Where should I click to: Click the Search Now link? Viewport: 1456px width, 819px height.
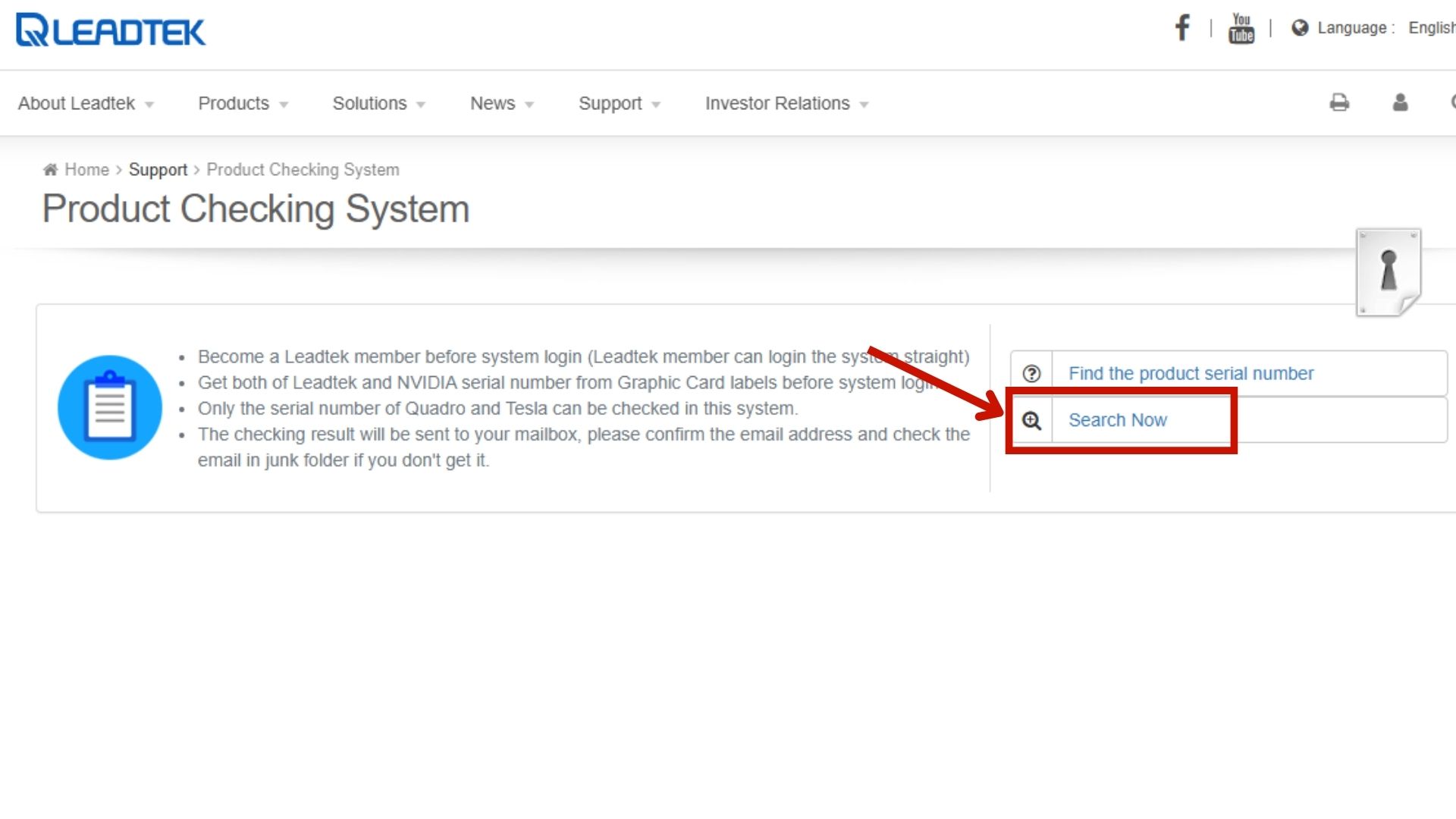coord(1117,420)
